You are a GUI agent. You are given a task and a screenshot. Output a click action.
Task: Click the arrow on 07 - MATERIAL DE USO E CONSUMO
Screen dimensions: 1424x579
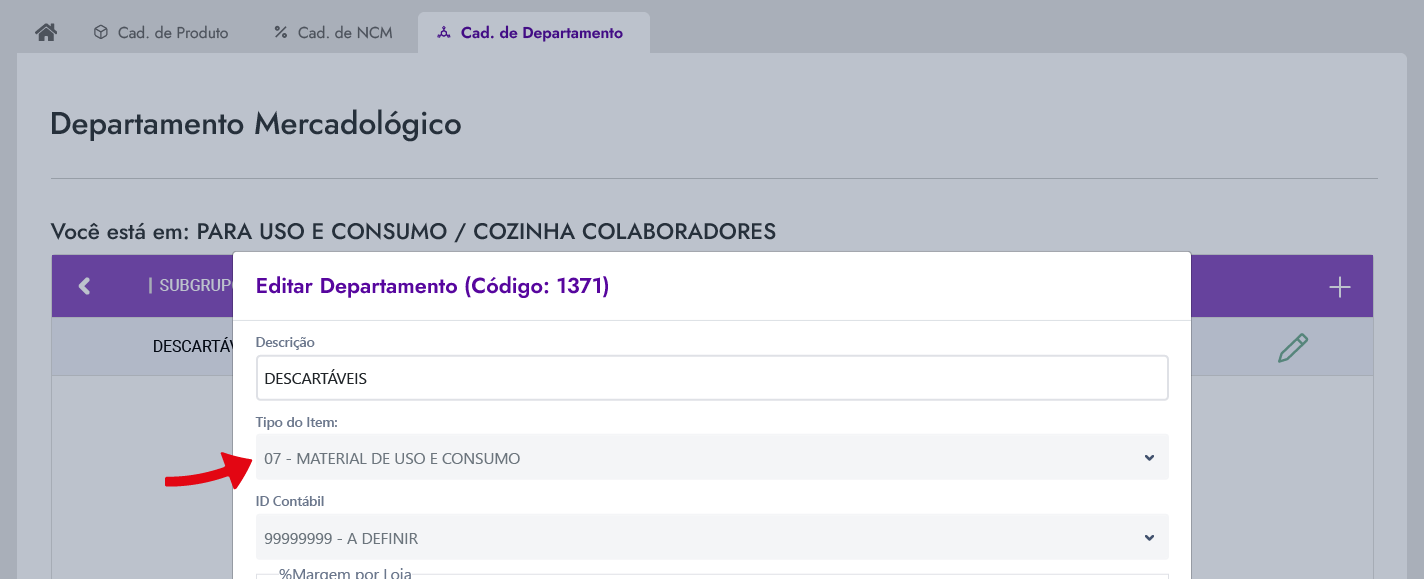[x=1149, y=458]
